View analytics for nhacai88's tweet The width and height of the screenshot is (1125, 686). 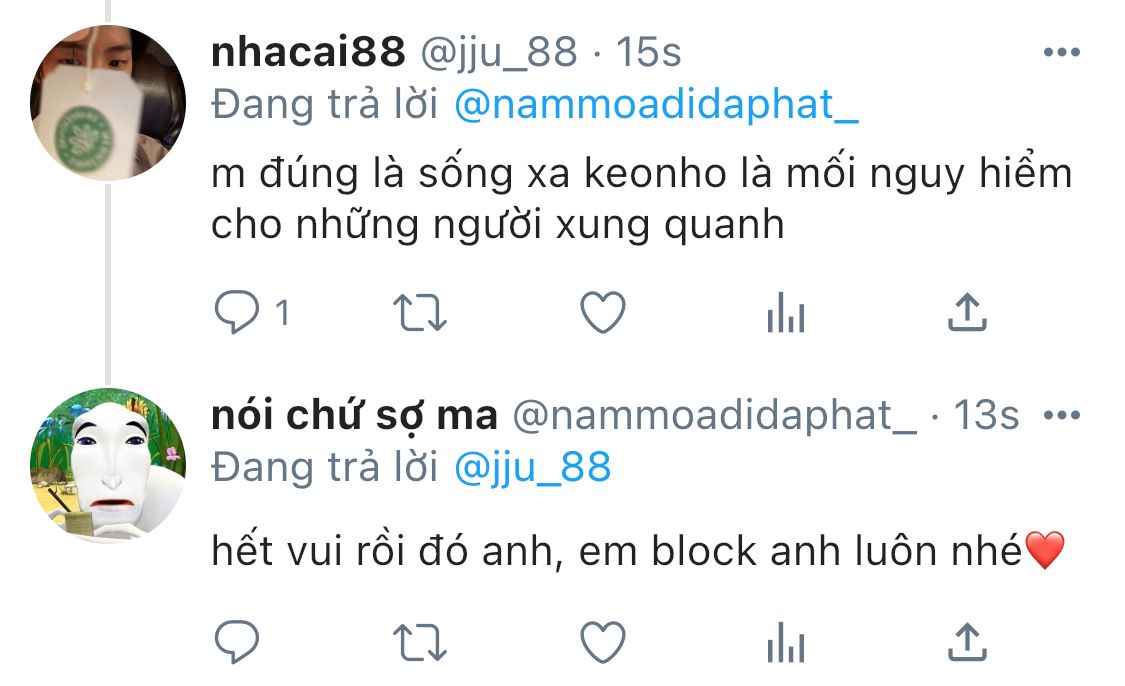[x=786, y=312]
